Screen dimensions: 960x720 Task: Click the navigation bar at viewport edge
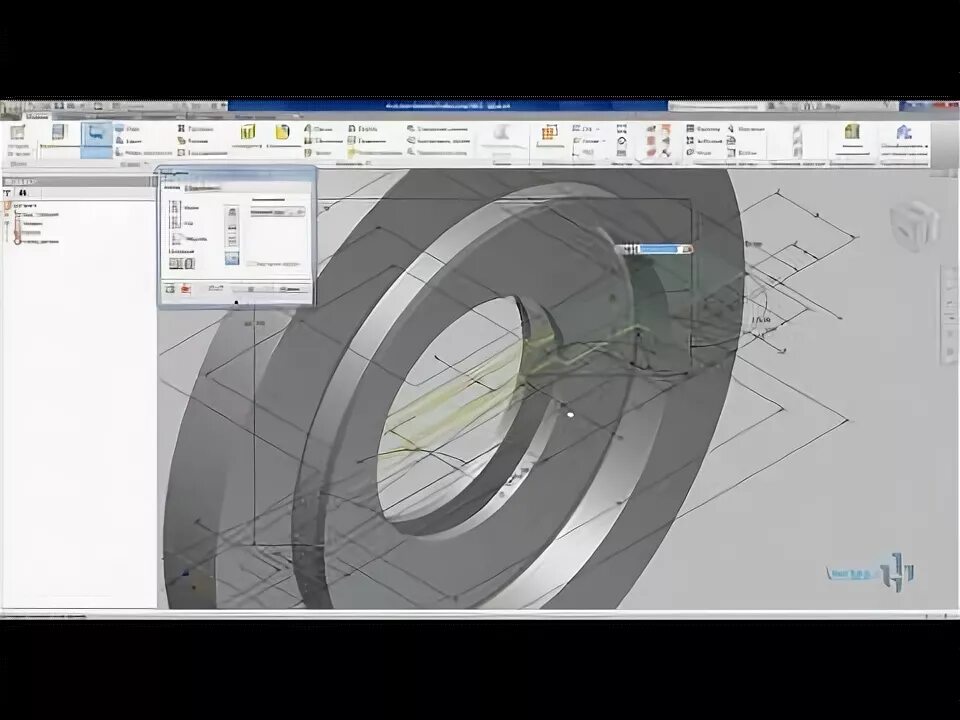point(950,315)
